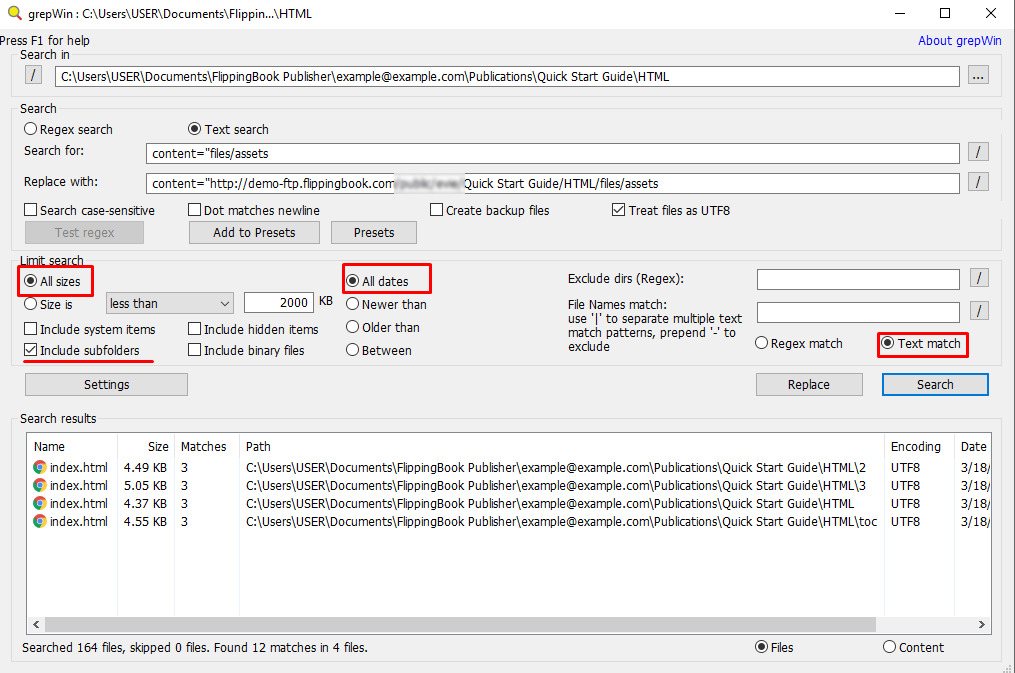Minimize the grepWin window

pos(899,14)
